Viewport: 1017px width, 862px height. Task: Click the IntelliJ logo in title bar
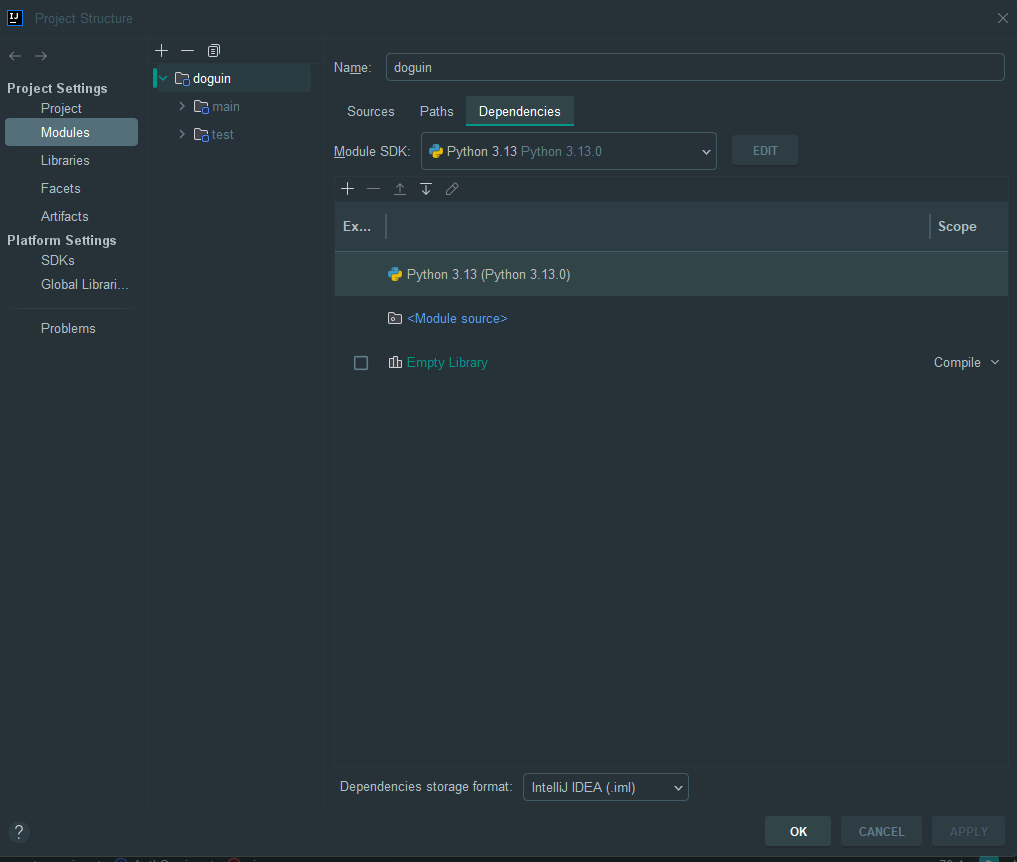[15, 18]
